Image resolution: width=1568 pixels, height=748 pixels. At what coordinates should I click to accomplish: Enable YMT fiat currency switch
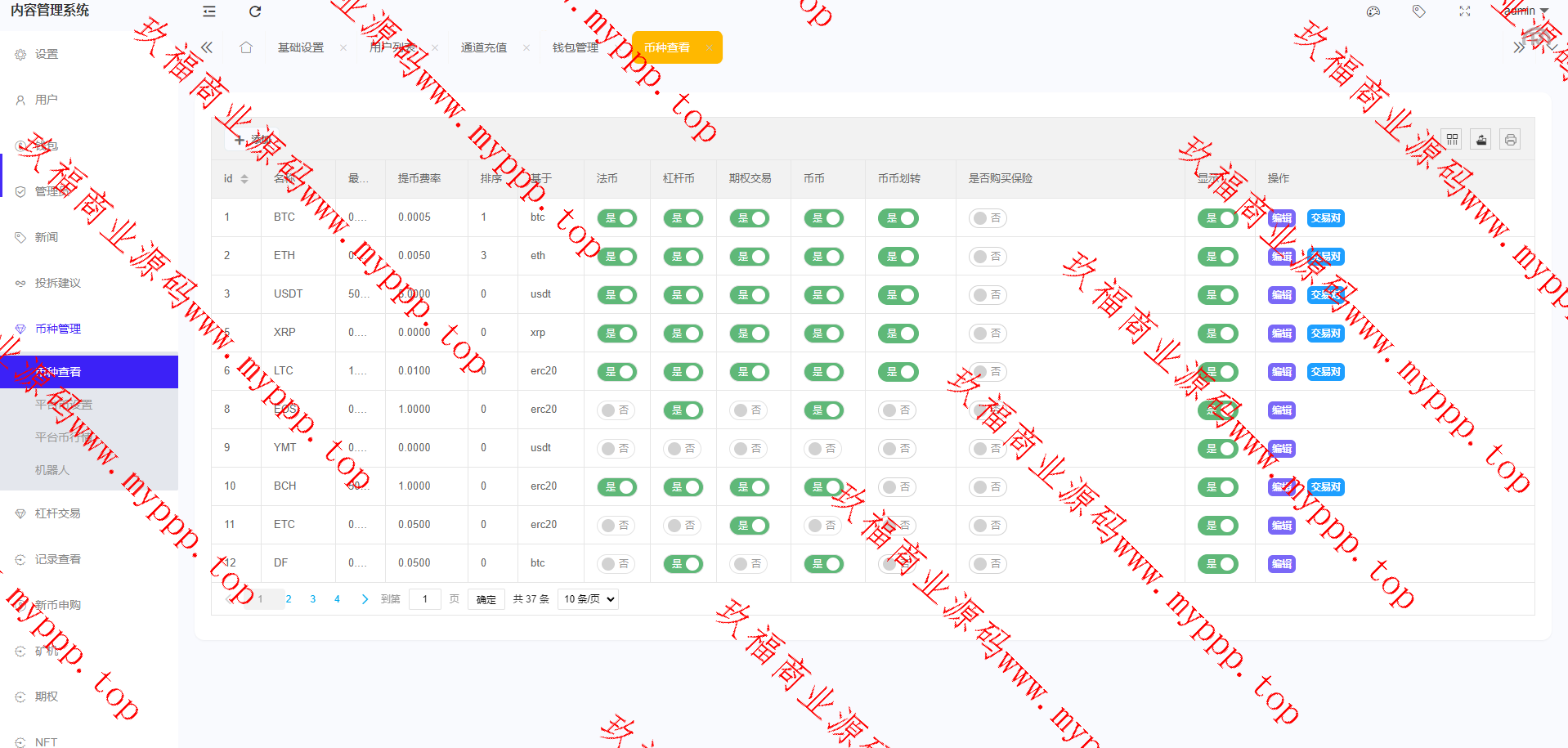[616, 449]
